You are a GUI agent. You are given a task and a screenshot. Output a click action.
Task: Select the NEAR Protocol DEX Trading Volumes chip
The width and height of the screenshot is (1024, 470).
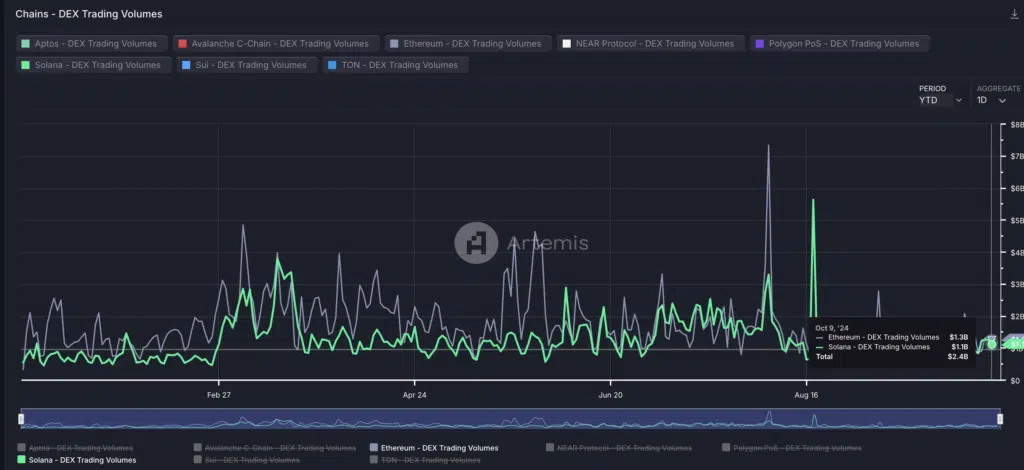tap(650, 44)
